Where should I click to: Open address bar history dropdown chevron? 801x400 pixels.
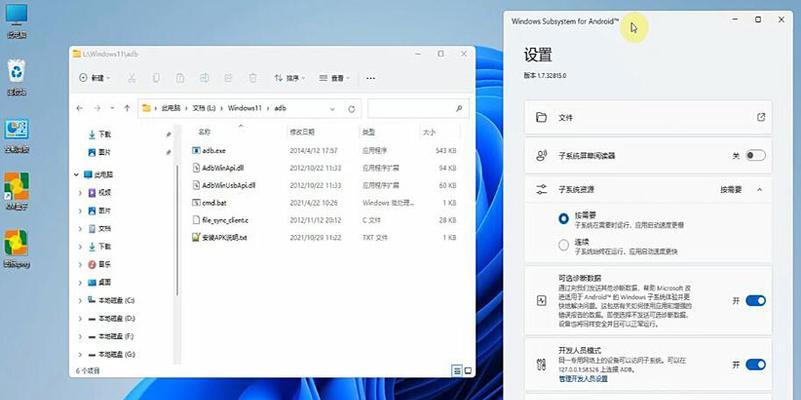(333, 109)
